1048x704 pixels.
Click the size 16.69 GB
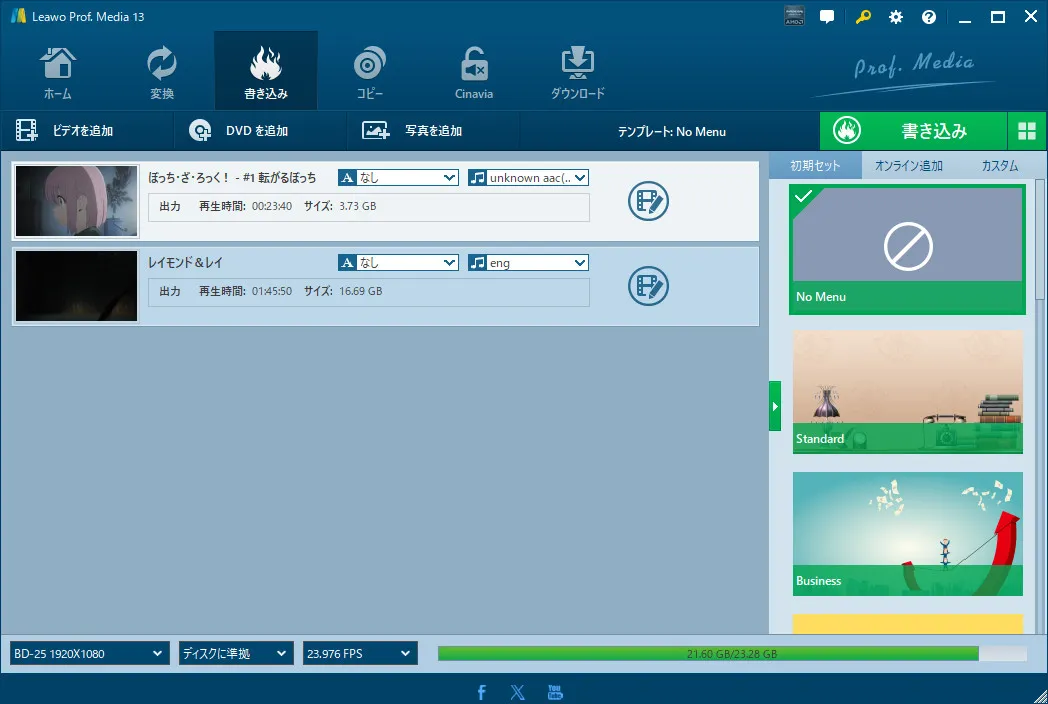point(360,291)
